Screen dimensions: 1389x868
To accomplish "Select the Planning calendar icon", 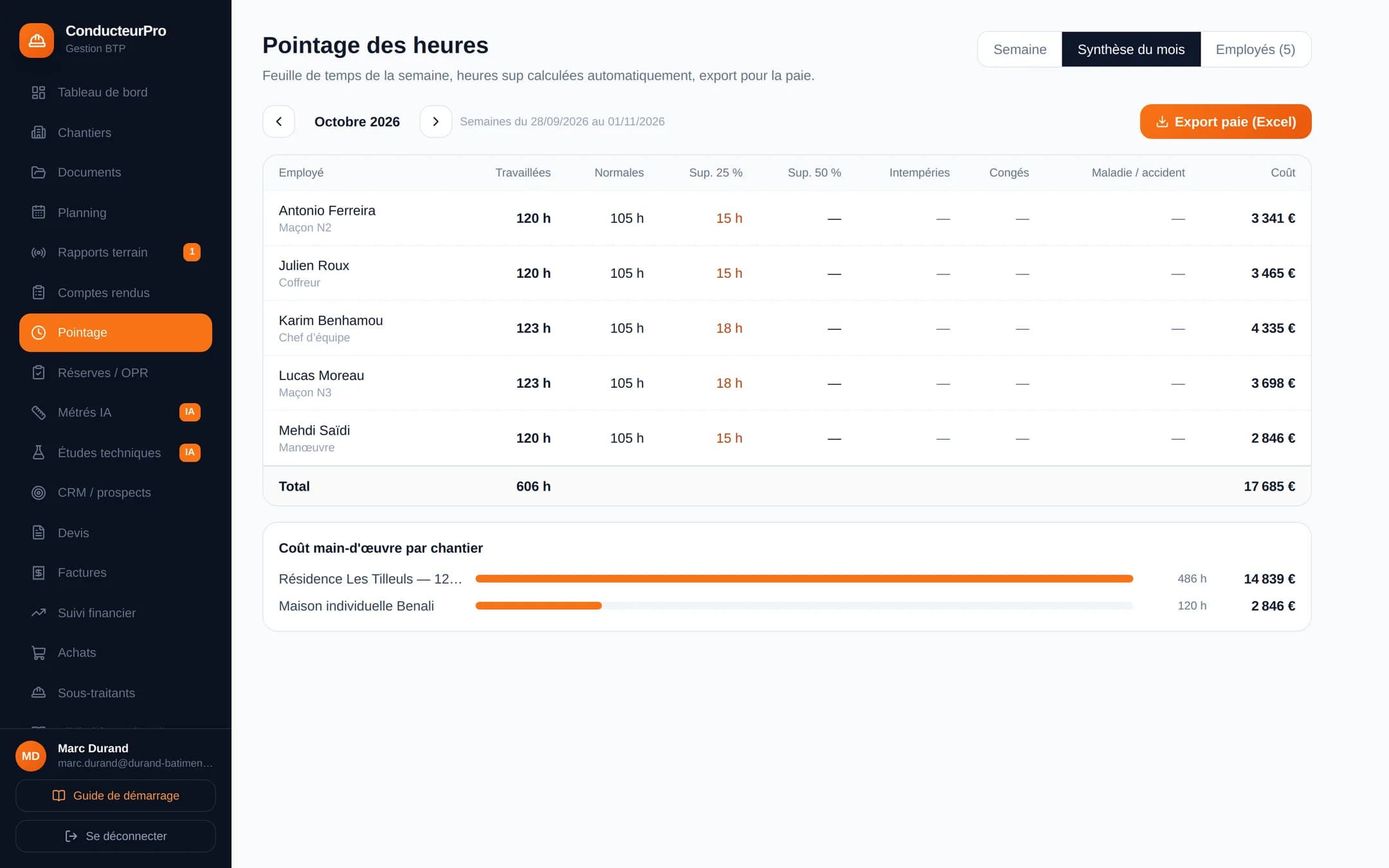I will pyautogui.click(x=39, y=212).
